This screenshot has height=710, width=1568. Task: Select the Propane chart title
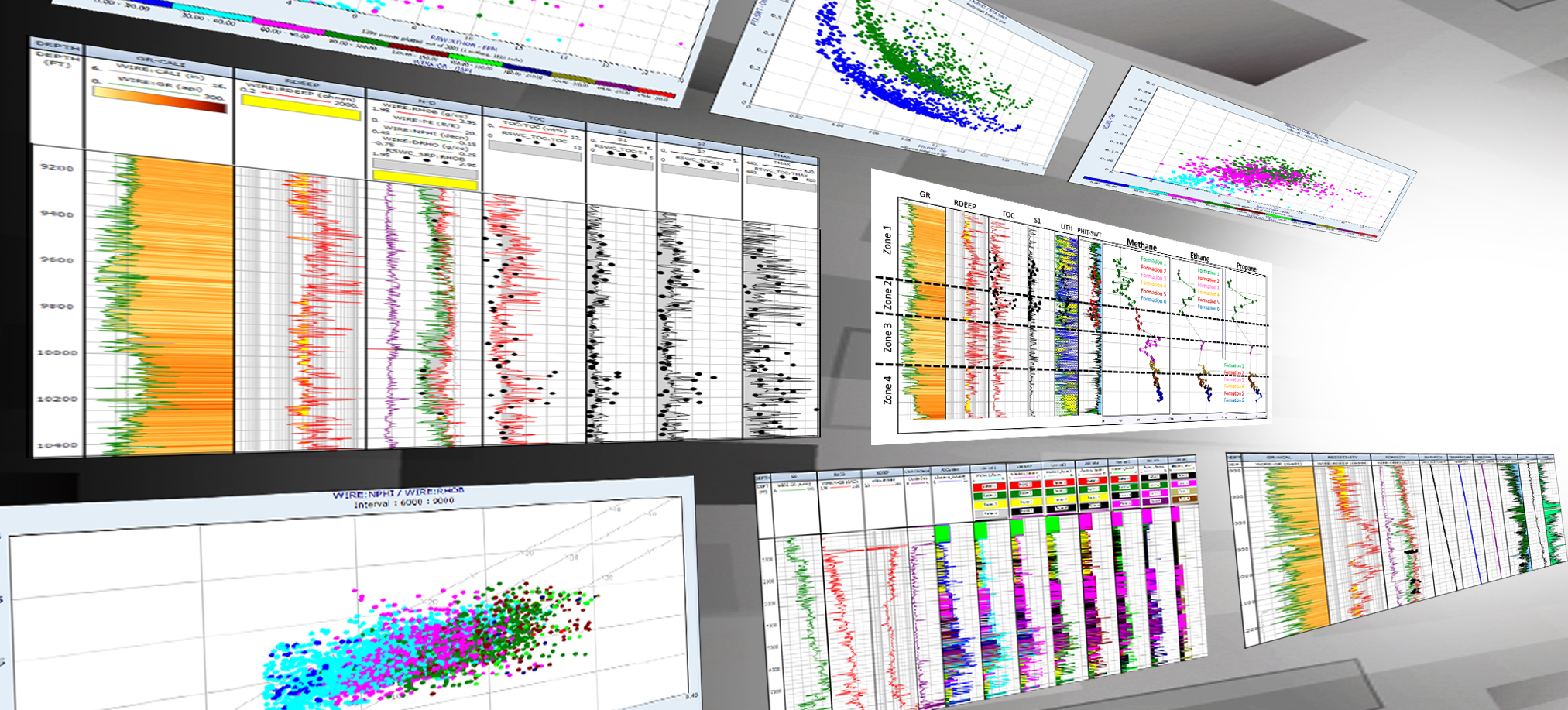click(x=1246, y=267)
